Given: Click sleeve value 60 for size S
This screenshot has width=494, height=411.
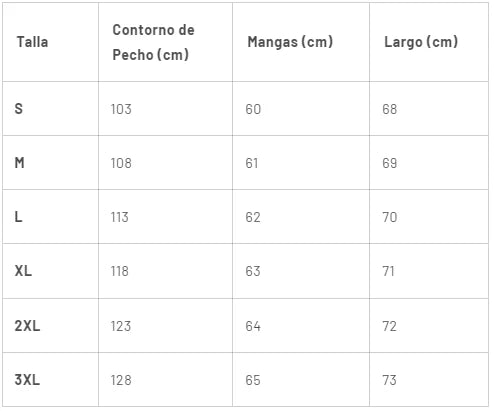Looking at the screenshot, I should pos(253,109).
